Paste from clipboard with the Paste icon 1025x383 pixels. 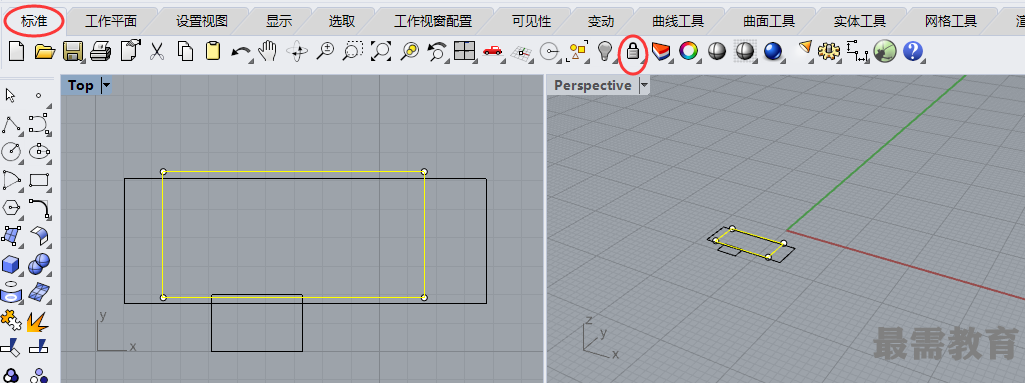[212, 51]
